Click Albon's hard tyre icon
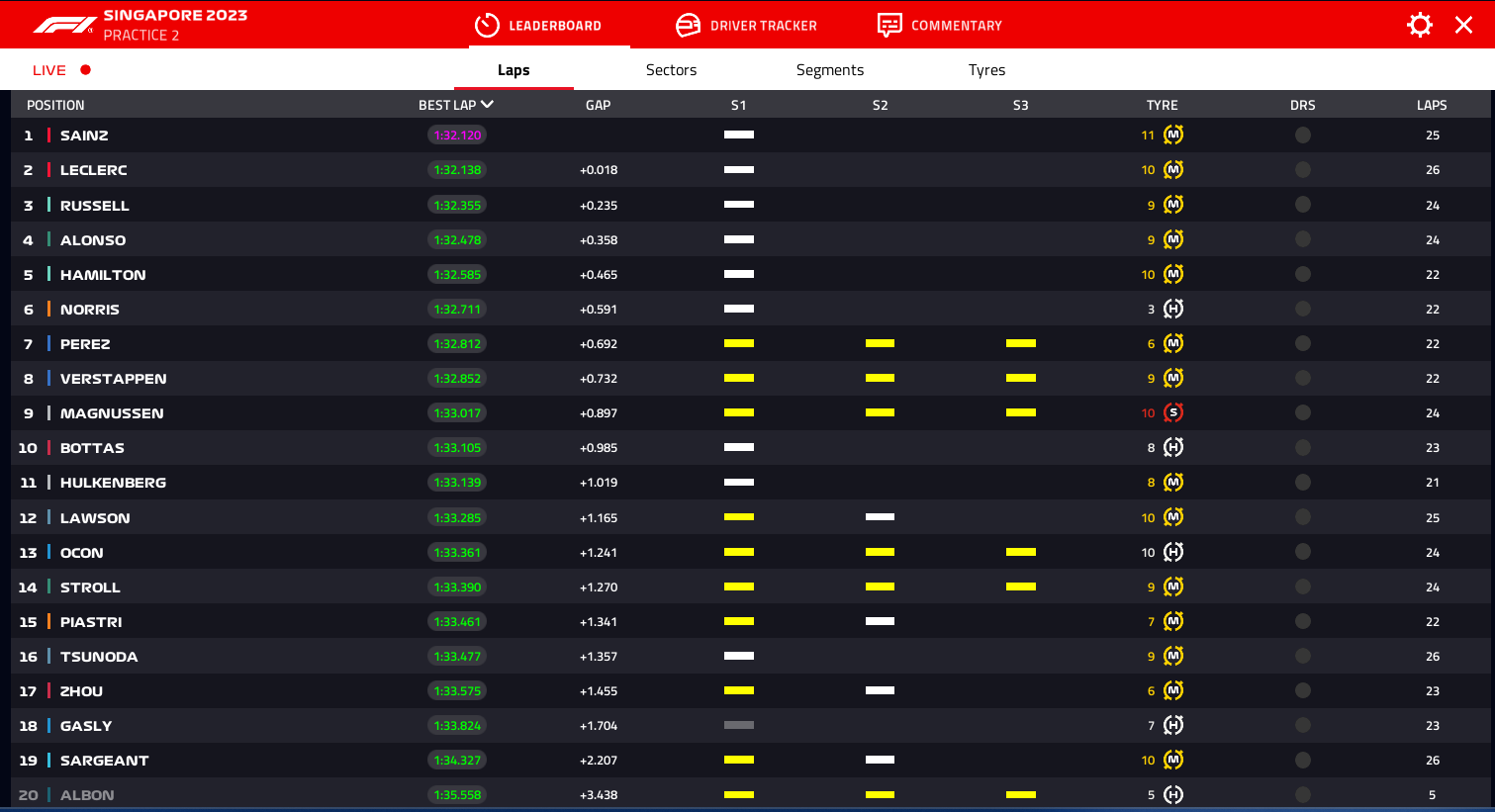Screen dimensions: 1495x812 pos(1173,794)
